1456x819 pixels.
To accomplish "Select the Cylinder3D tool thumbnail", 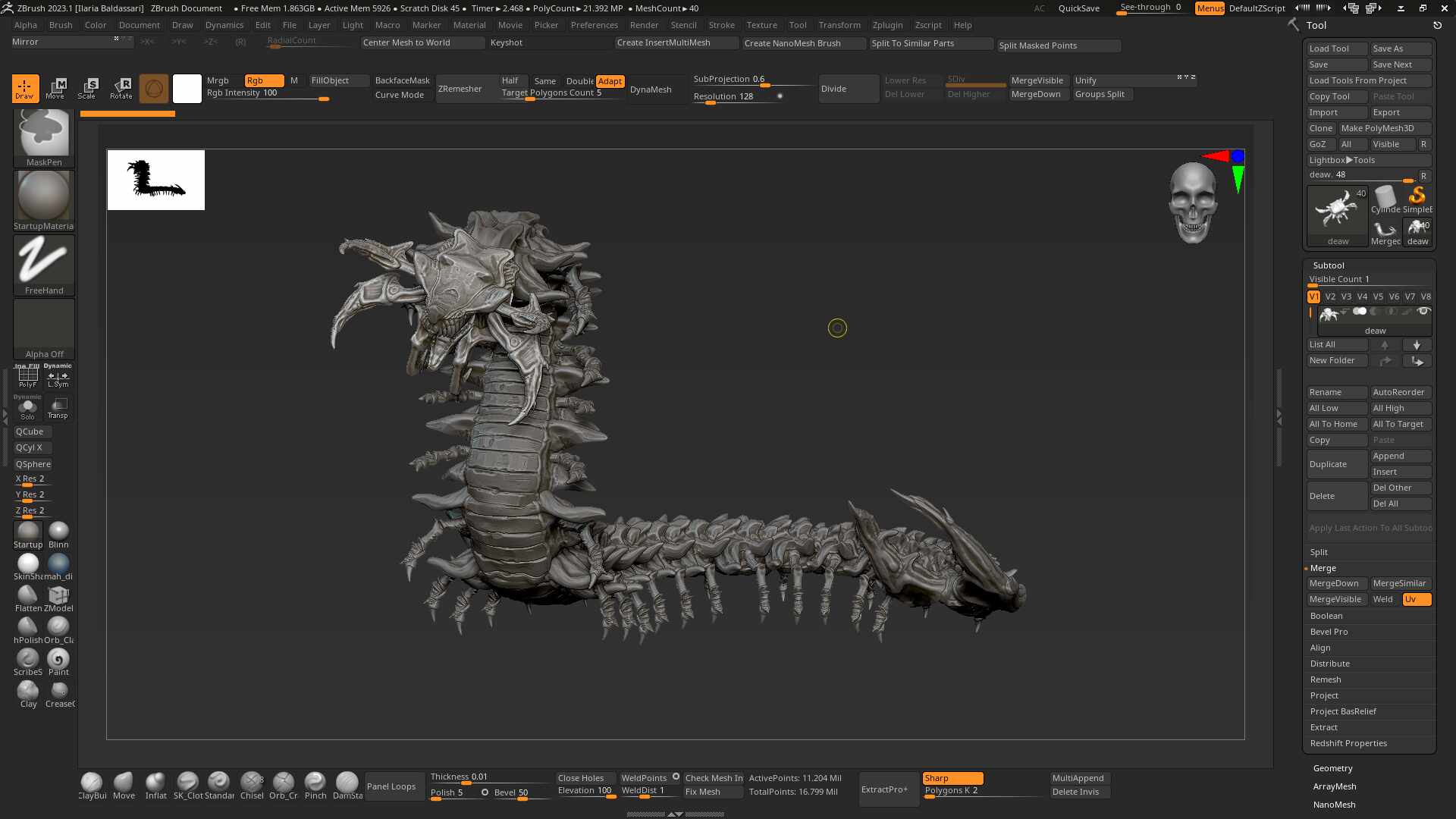I will (x=1385, y=200).
